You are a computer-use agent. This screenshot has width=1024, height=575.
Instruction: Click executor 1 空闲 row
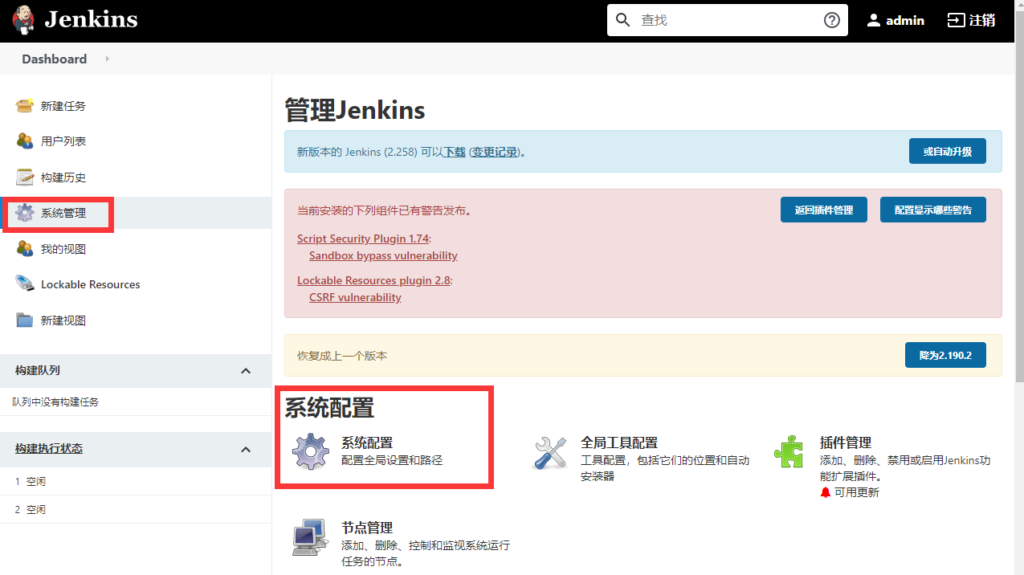[136, 481]
